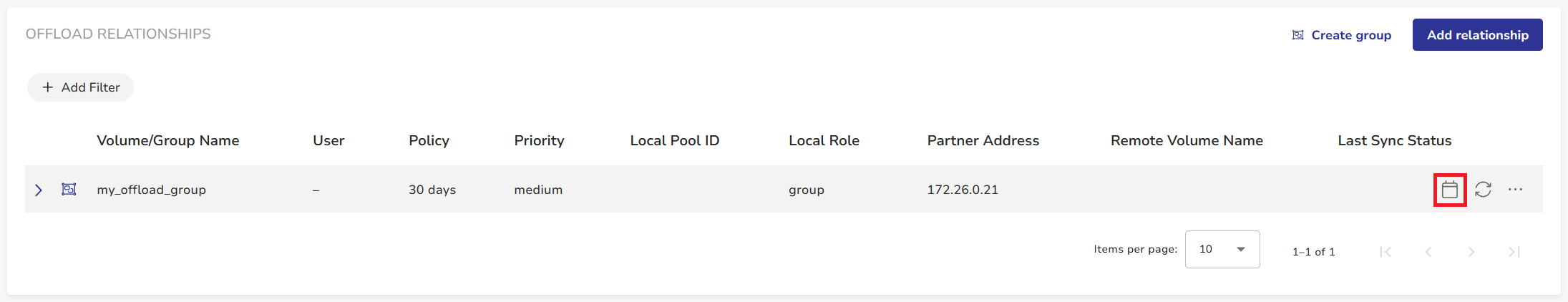
Task: Click the Add relationship button
Action: point(1477,35)
